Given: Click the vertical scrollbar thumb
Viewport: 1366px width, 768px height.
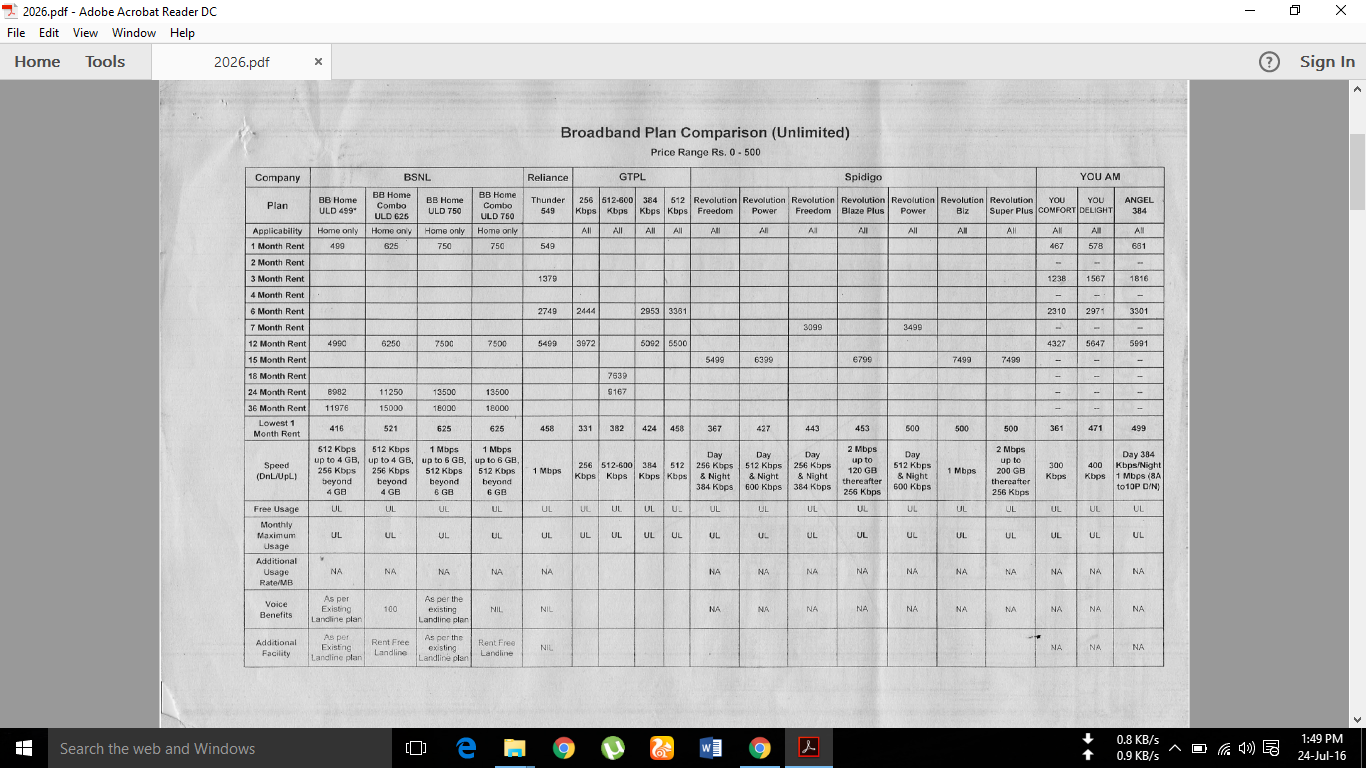Looking at the screenshot, I should [1357, 171].
